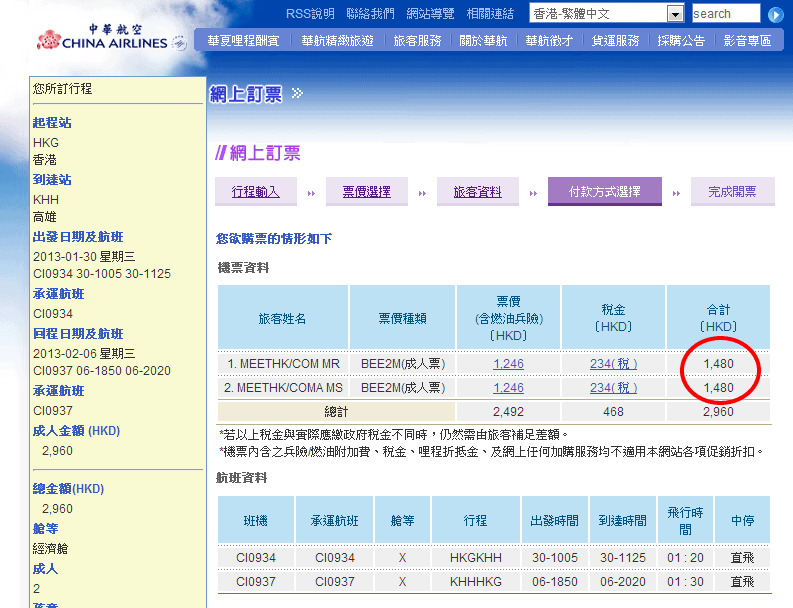Go back to the 行程輸入 step
This screenshot has width=793, height=608.
[x=255, y=192]
